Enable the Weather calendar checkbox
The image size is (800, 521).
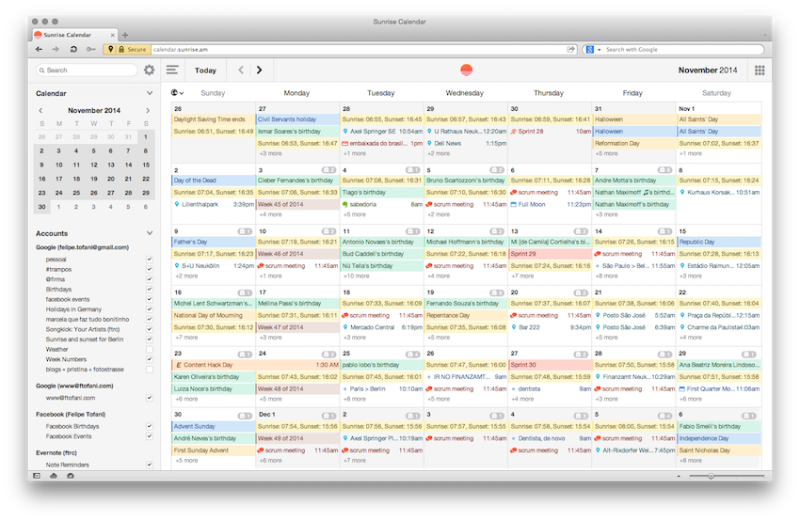[x=149, y=350]
